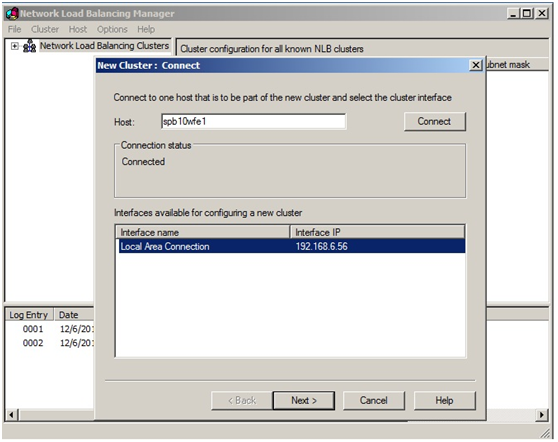Viewport: 558px width, 442px height.
Task: Select the Local Area Connection interface row
Action: click(x=291, y=246)
